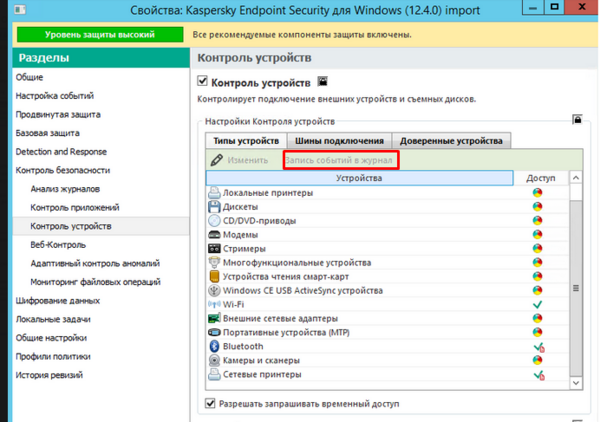Click the Wi-Fi antenna icon
This screenshot has width=600, height=422.
(x=214, y=305)
